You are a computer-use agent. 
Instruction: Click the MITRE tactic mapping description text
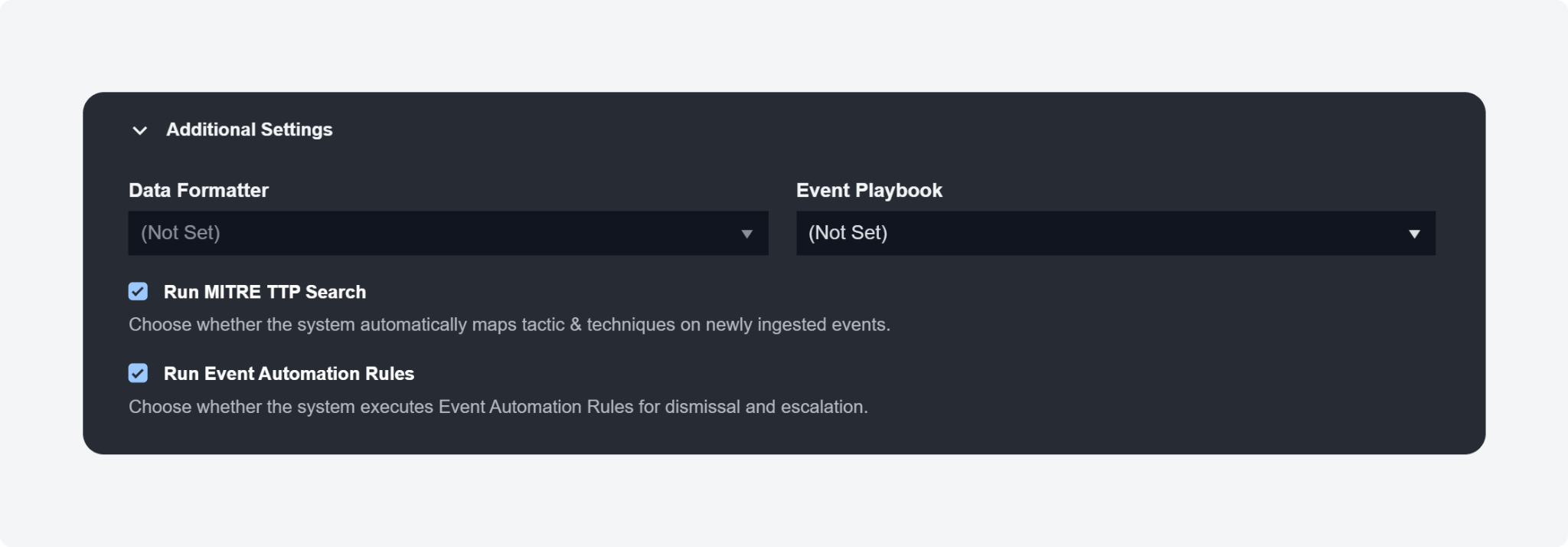(509, 325)
